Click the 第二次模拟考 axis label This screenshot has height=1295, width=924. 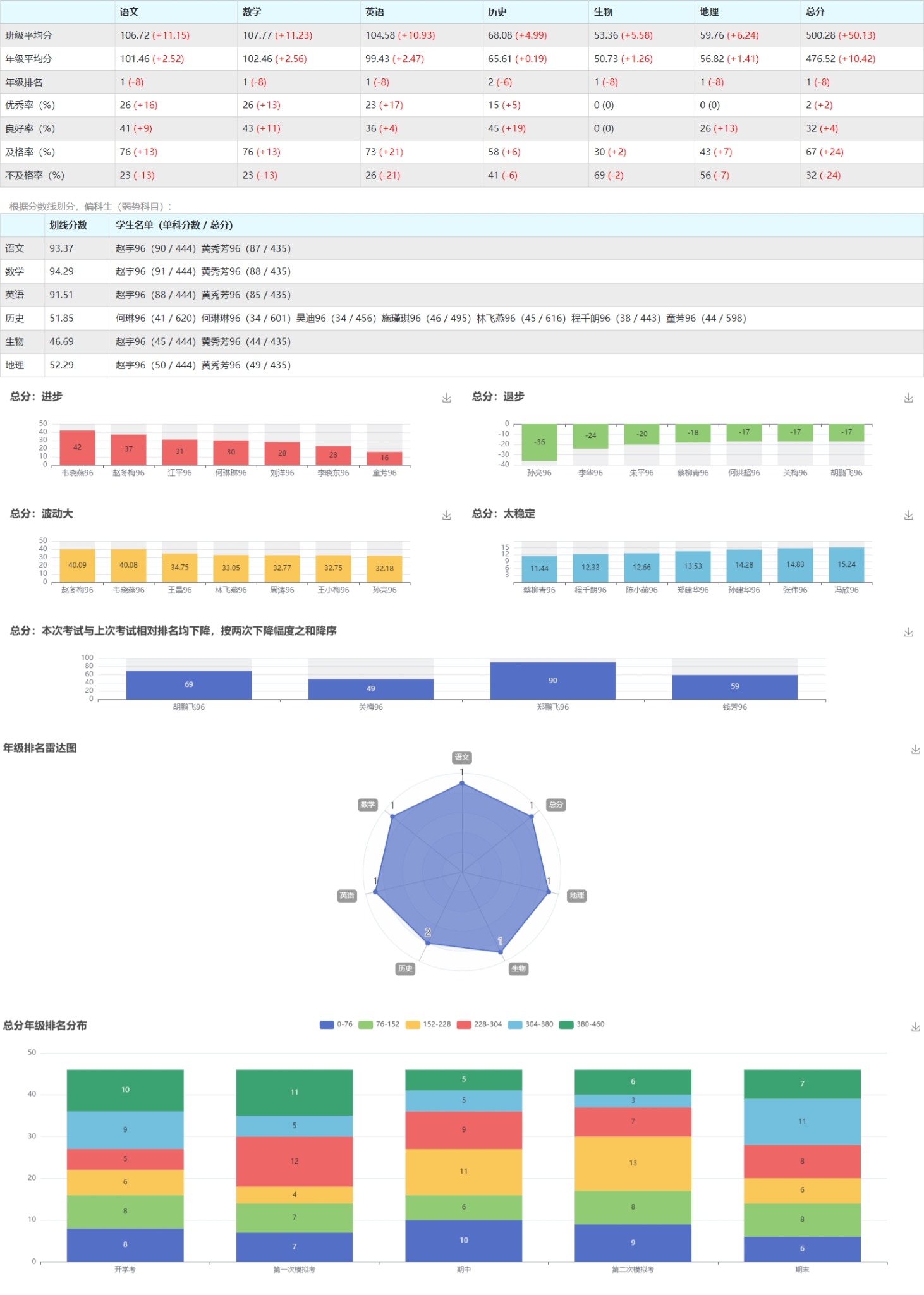(633, 1270)
